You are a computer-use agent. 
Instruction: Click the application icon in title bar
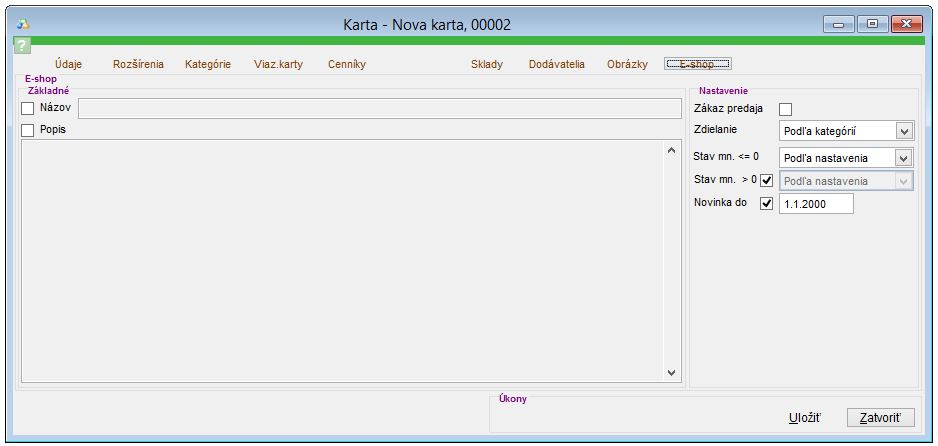24,24
